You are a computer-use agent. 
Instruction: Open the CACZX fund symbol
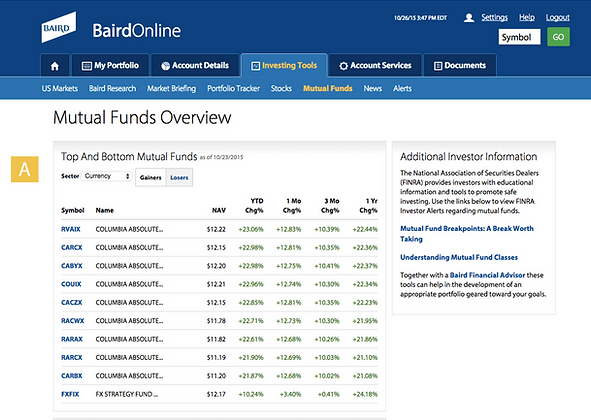coord(72,302)
